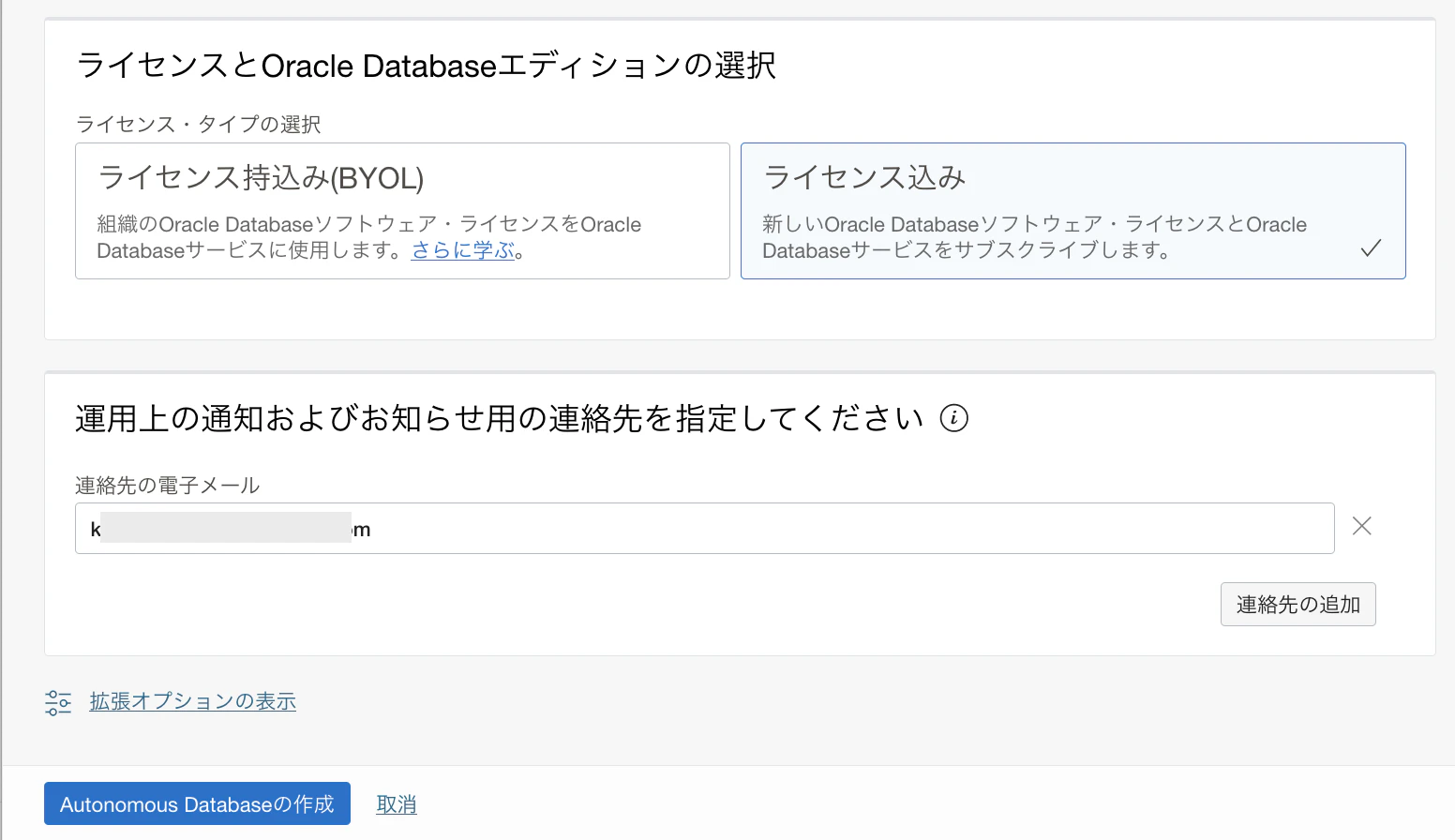The height and width of the screenshot is (840, 1455).
Task: Click heading 運用上の通知およびお知らせ用の連絡先を指定してください
Action: [500, 418]
